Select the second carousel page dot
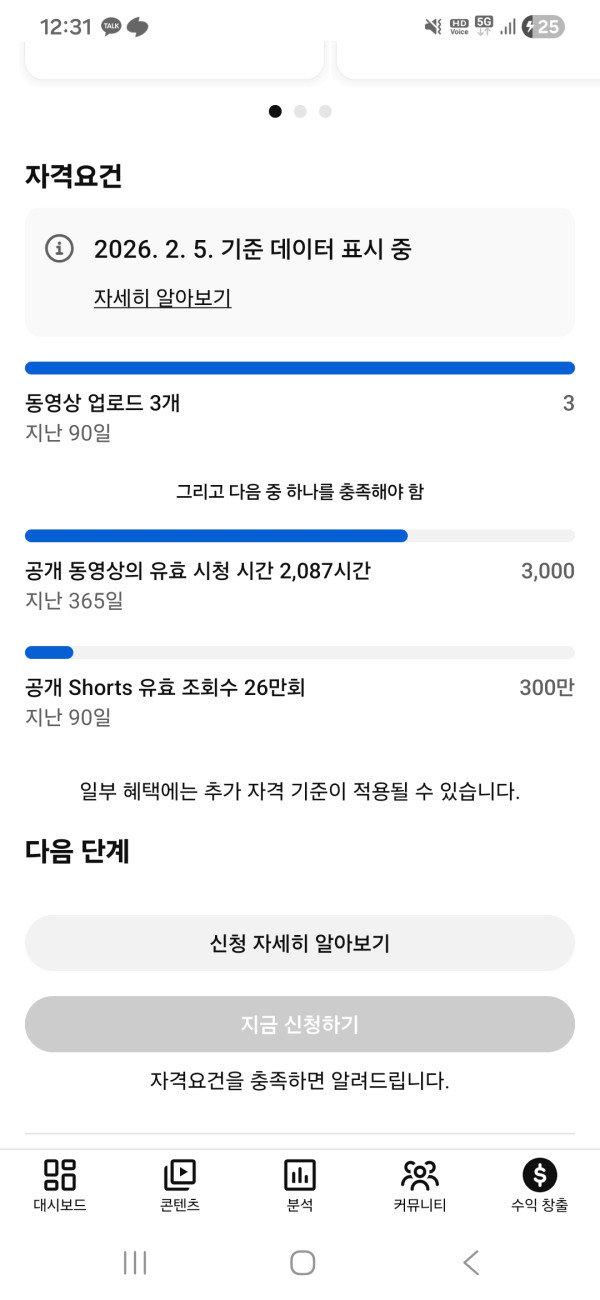The image size is (600, 1300). (x=300, y=111)
